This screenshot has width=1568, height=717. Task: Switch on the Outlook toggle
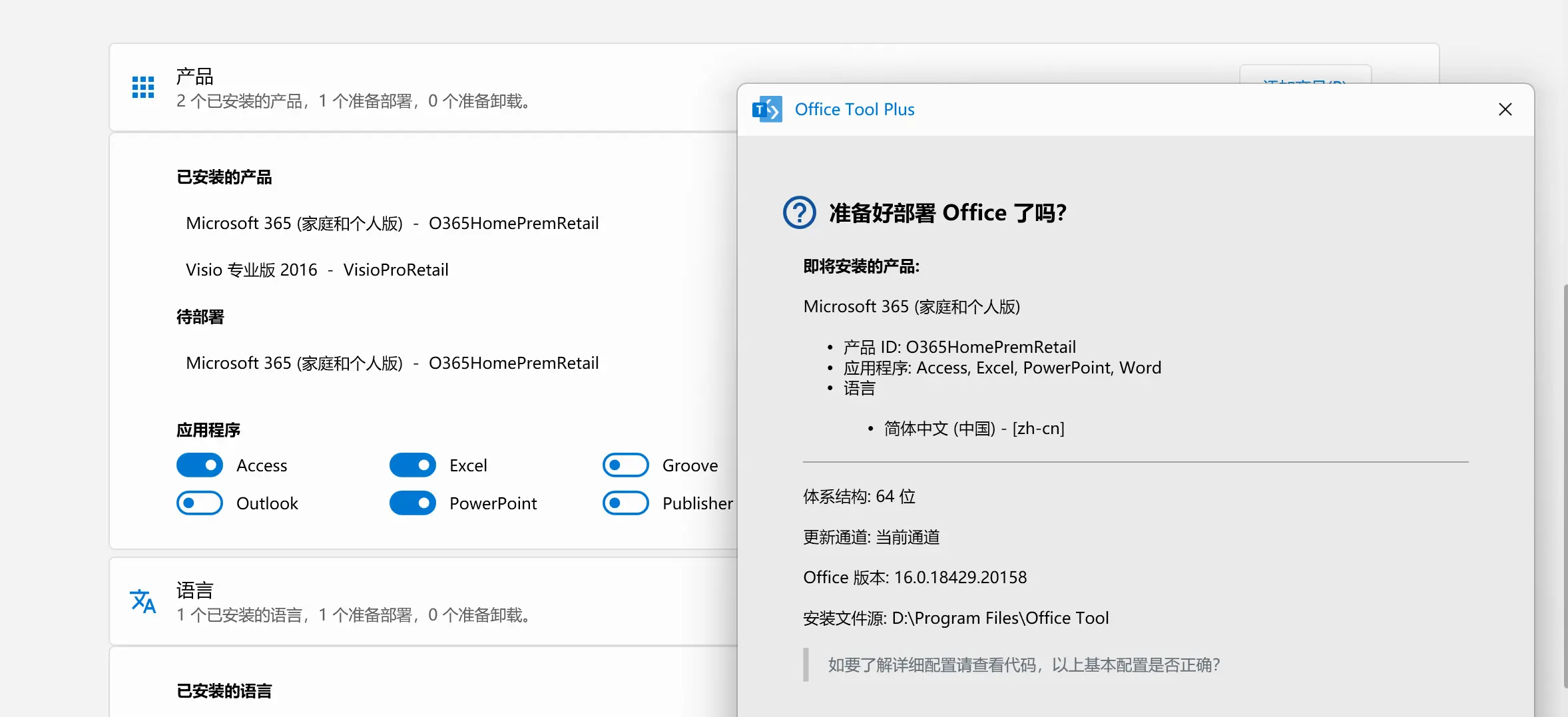click(200, 503)
